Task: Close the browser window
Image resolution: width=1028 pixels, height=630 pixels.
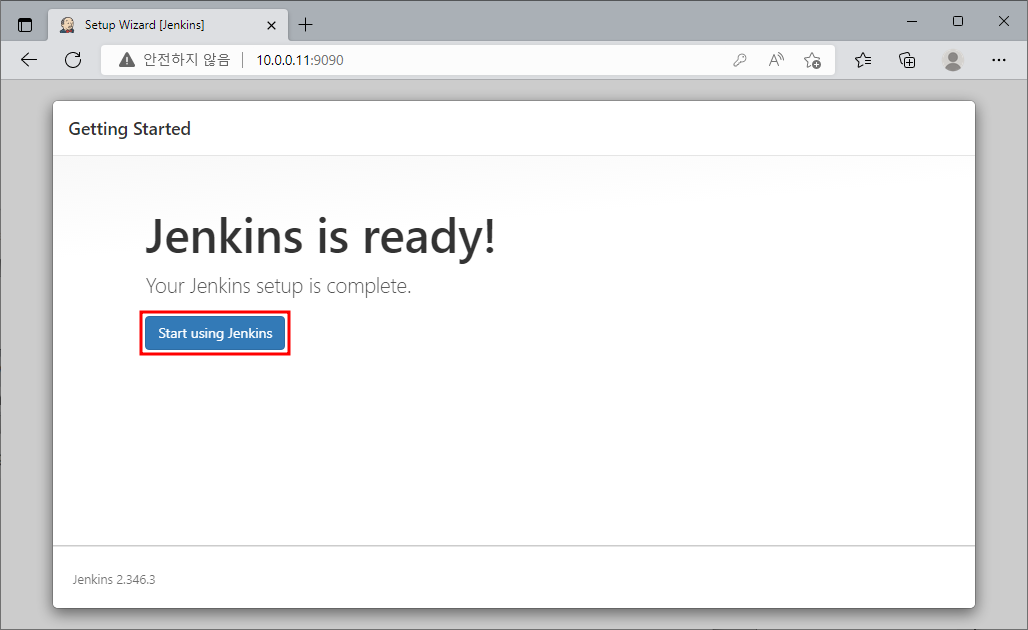Action: point(1004,22)
